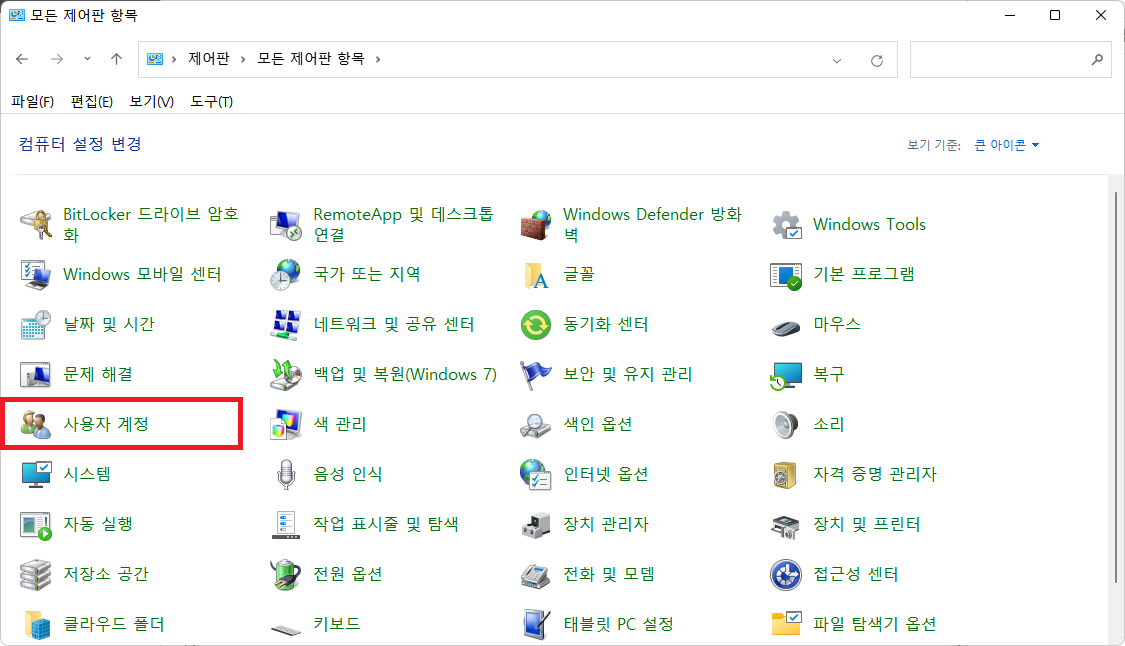Go back with the left arrow button
The image size is (1125, 646).
pos(22,59)
